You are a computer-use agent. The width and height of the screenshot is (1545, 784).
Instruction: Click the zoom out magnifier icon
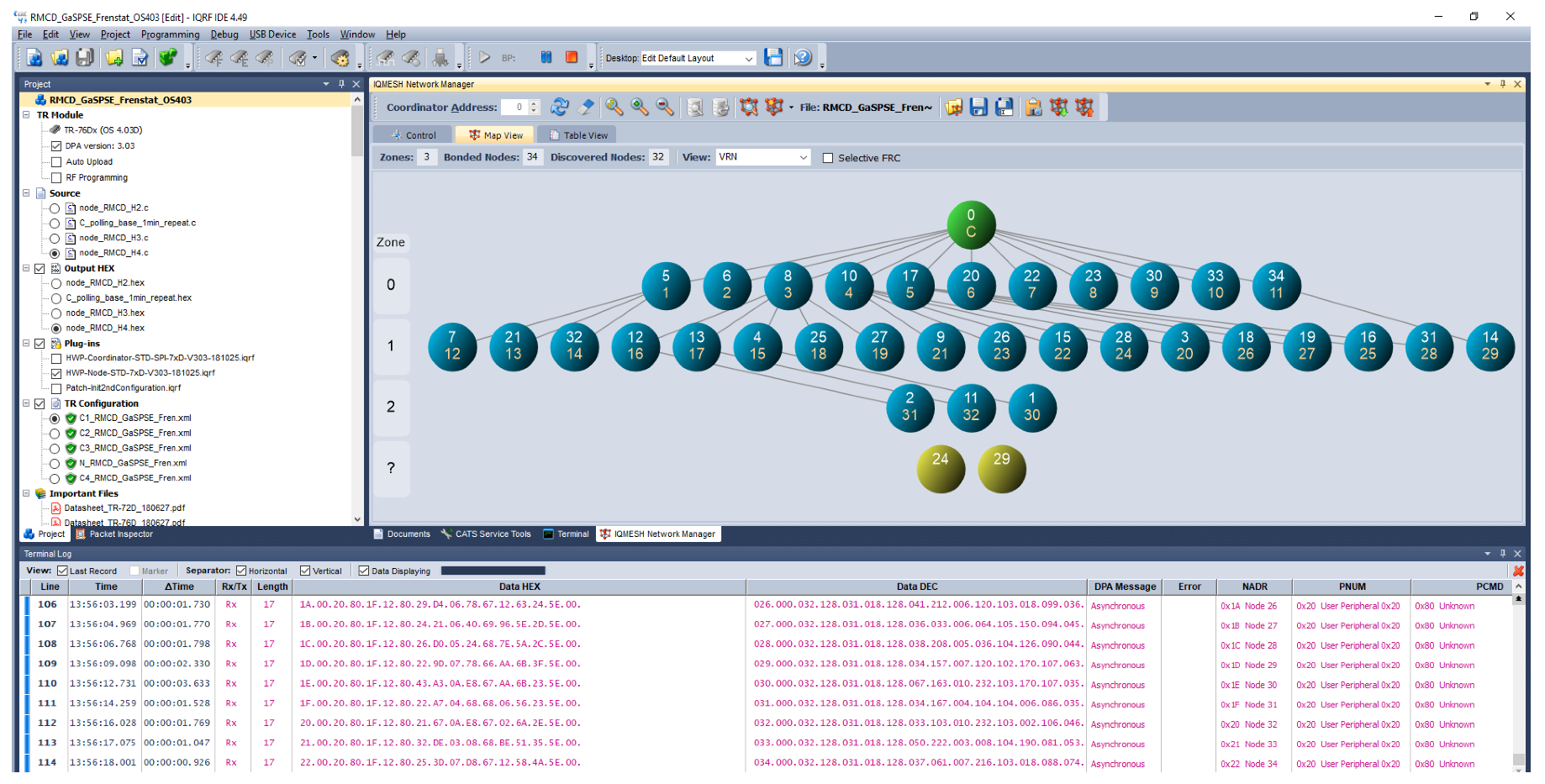[665, 108]
